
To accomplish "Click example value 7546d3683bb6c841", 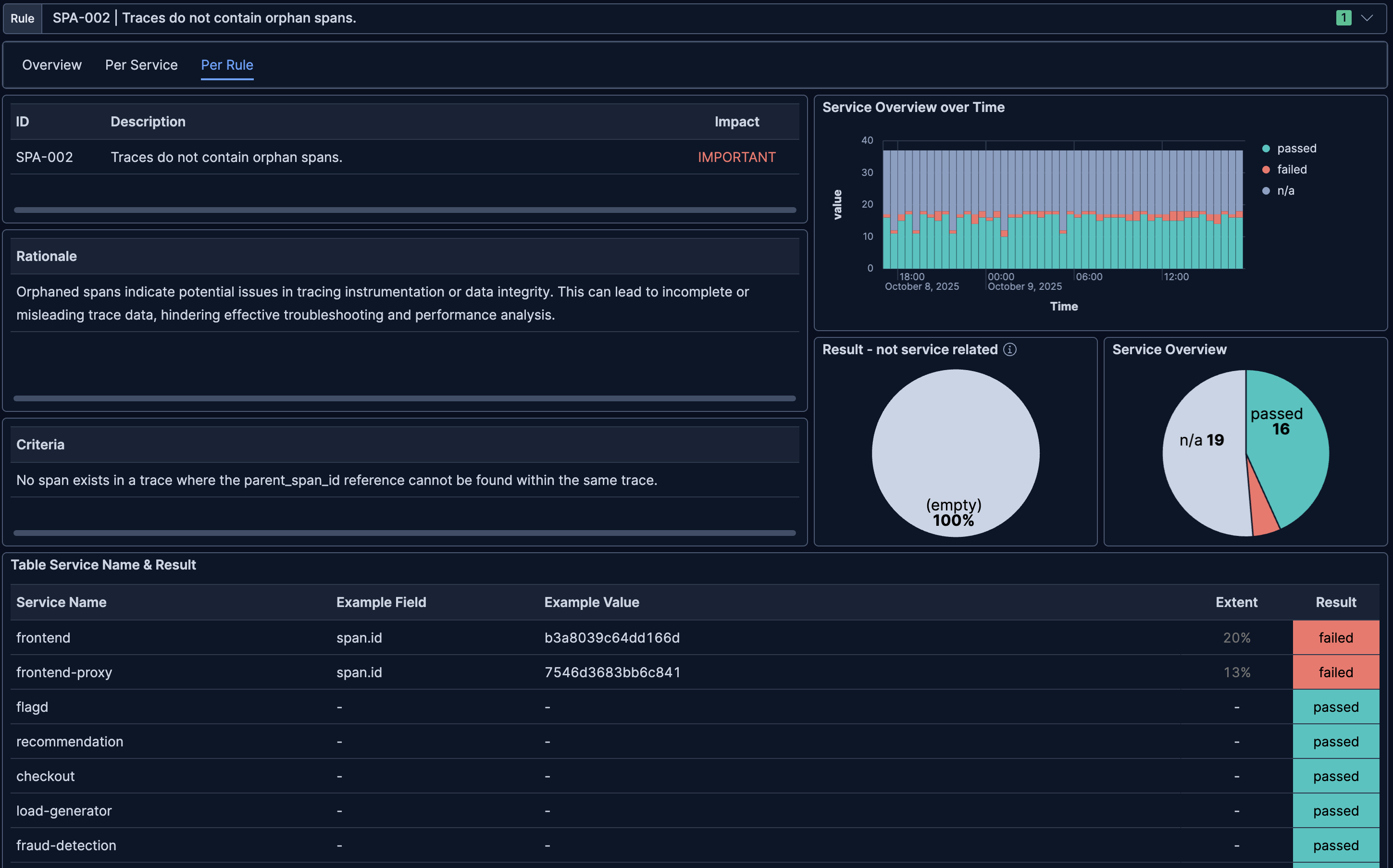I will point(612,672).
